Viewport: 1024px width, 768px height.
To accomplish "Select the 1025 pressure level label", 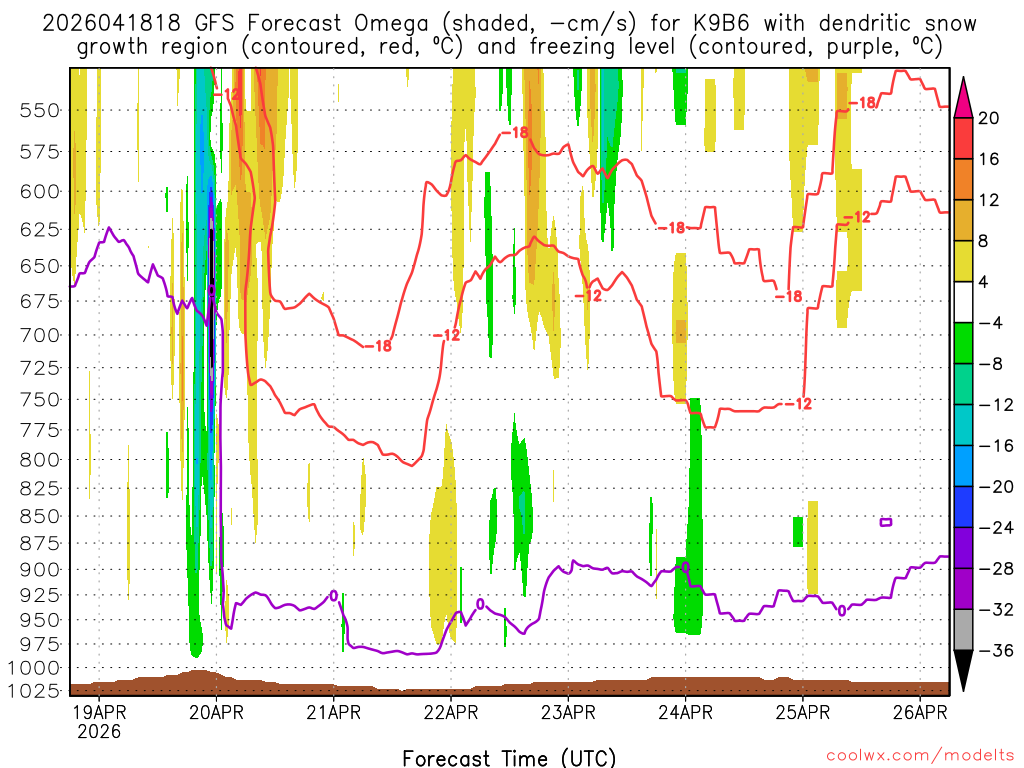I will (x=33, y=690).
